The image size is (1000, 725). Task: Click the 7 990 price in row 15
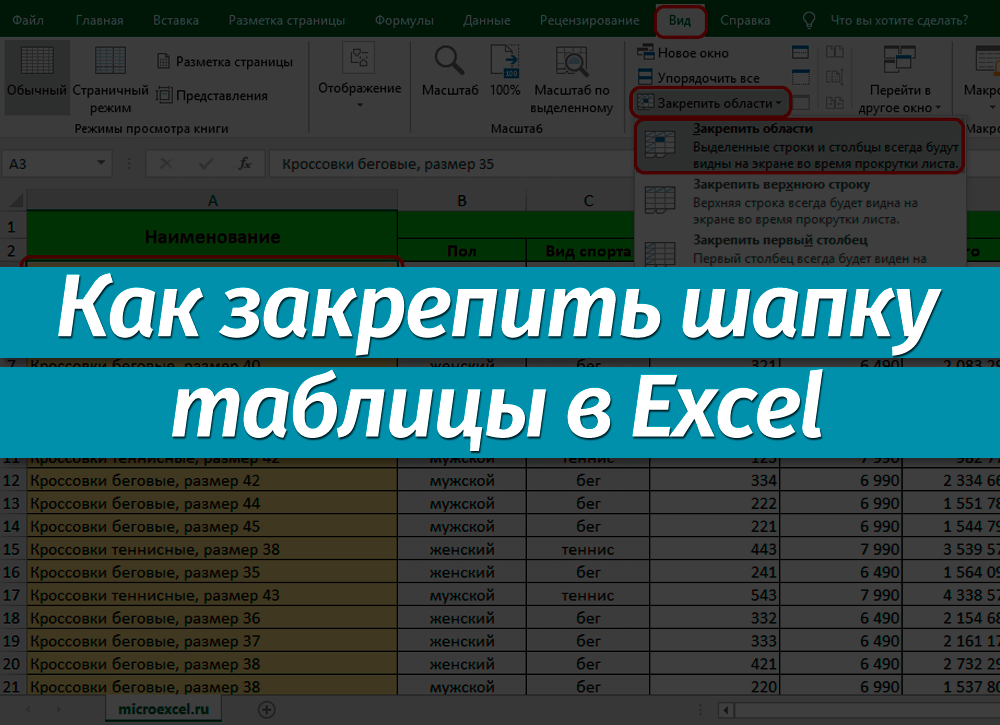841,549
